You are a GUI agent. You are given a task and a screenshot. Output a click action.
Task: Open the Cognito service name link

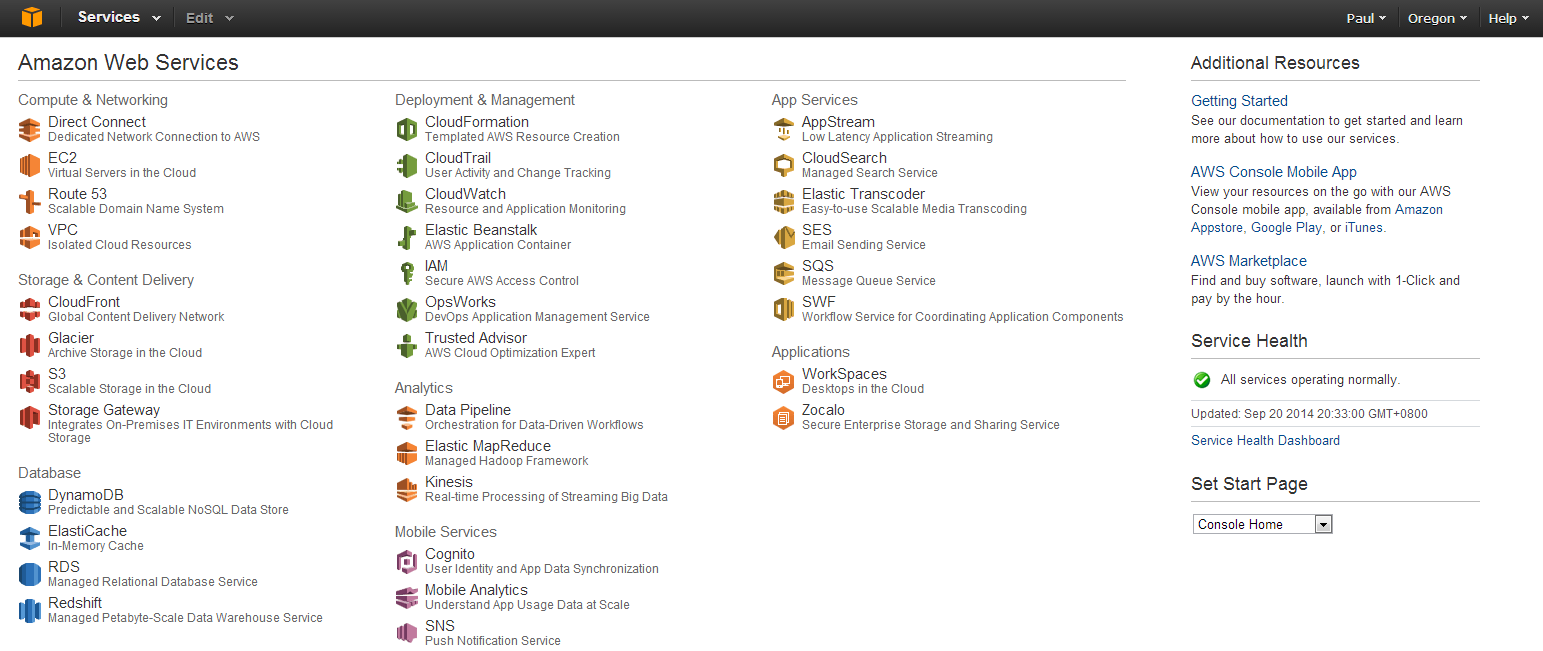coord(450,554)
